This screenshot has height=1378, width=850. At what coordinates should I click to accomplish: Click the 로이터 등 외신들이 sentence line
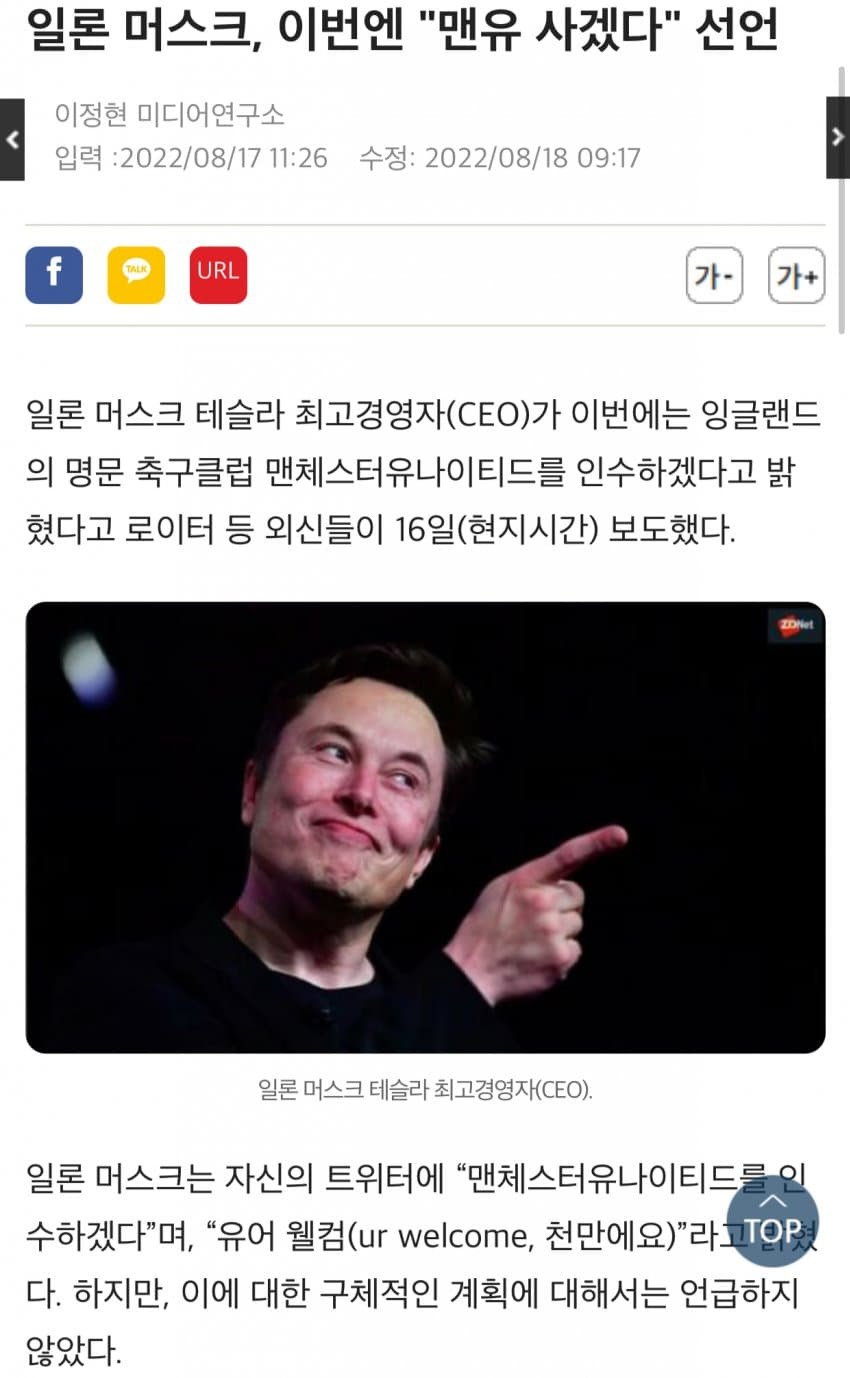click(x=380, y=529)
